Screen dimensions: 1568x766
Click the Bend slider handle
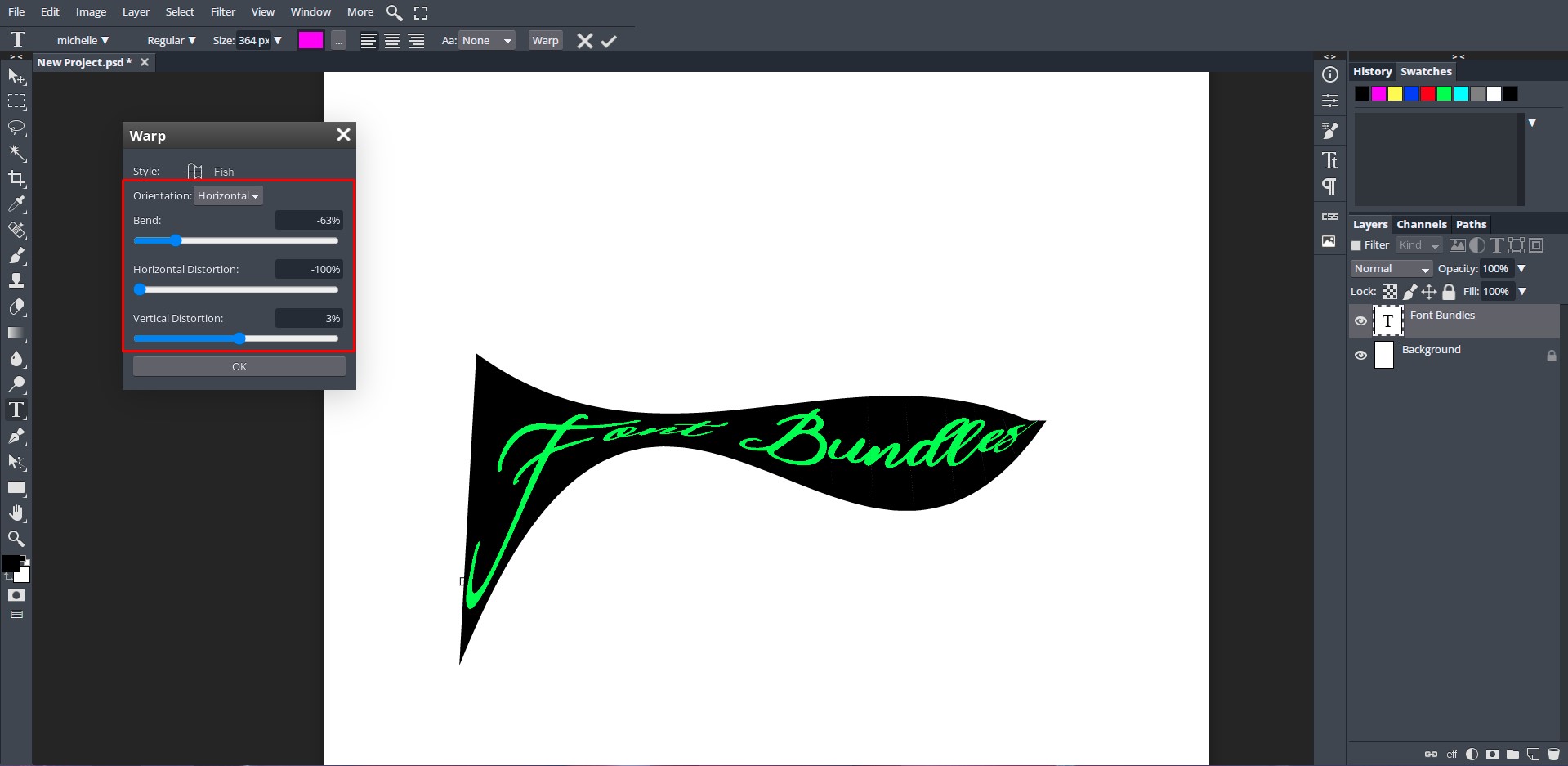point(176,240)
